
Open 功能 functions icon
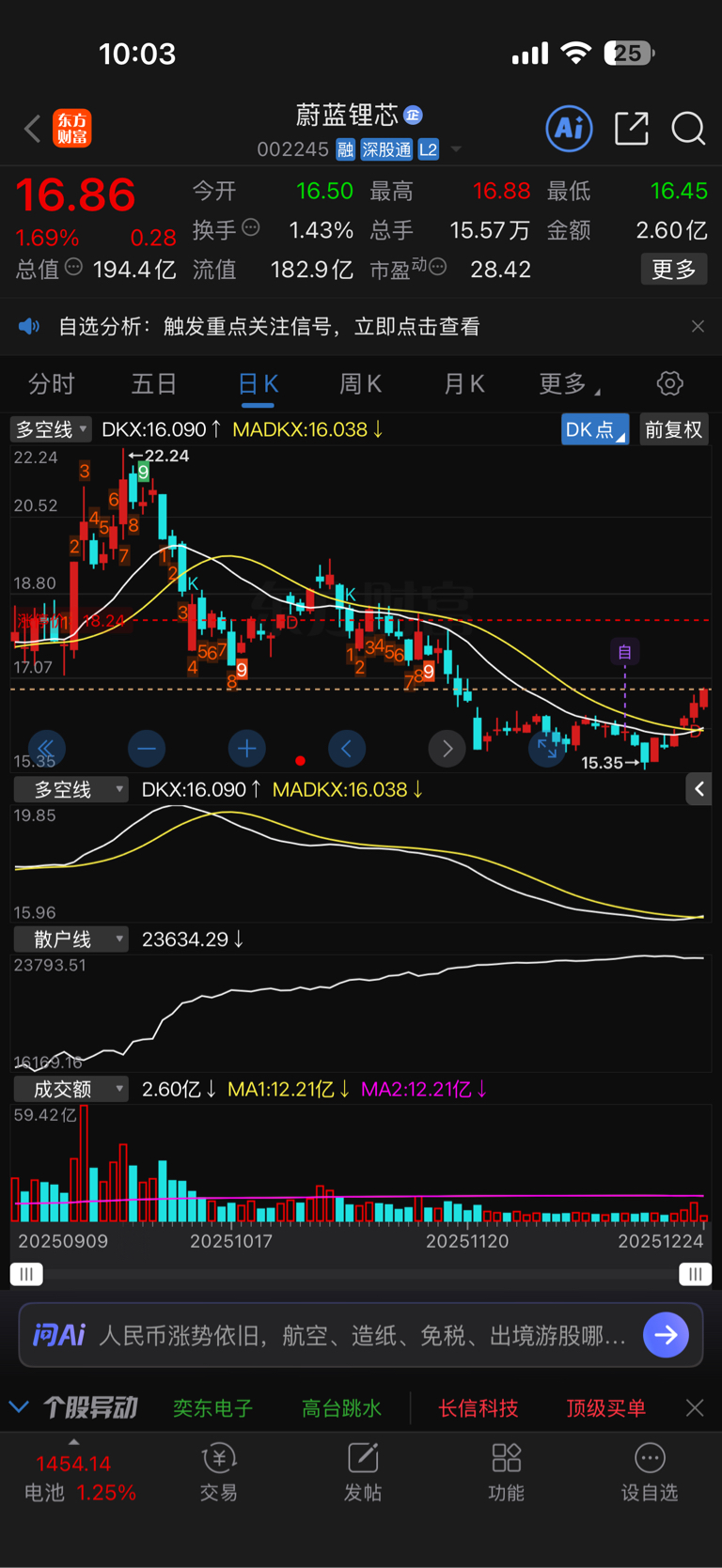(x=506, y=1473)
